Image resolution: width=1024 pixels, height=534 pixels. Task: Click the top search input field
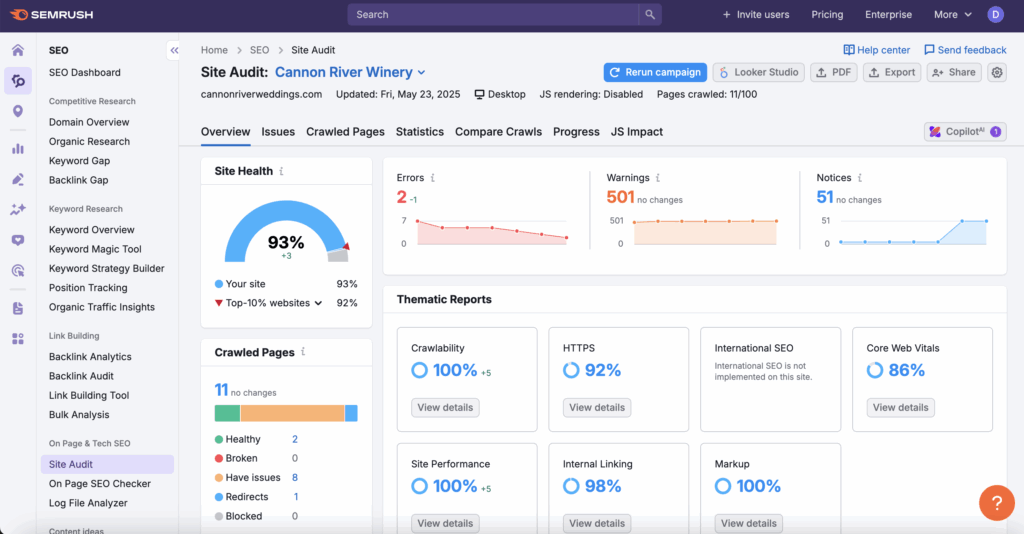click(493, 14)
